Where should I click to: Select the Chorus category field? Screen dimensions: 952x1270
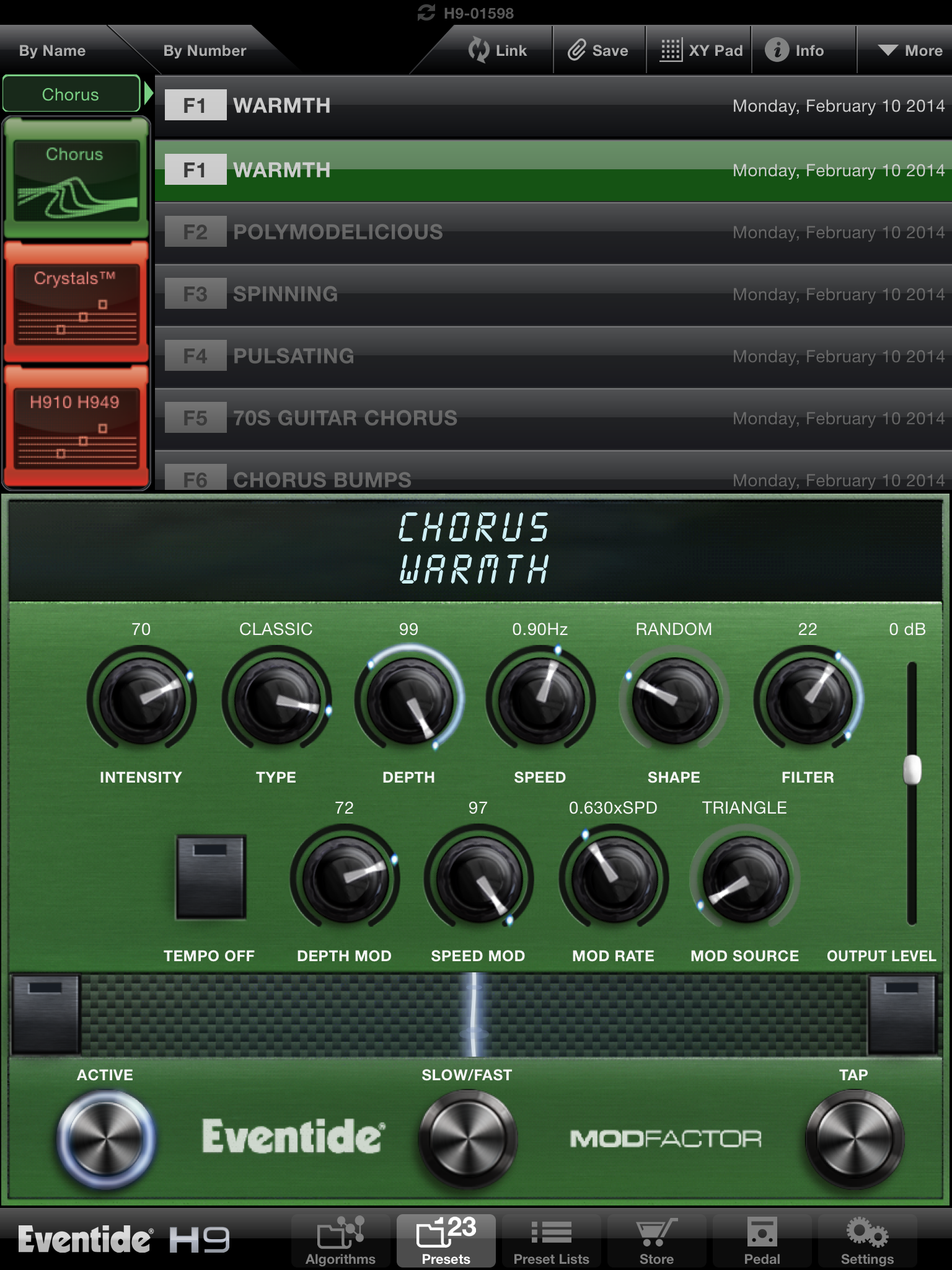click(71, 94)
